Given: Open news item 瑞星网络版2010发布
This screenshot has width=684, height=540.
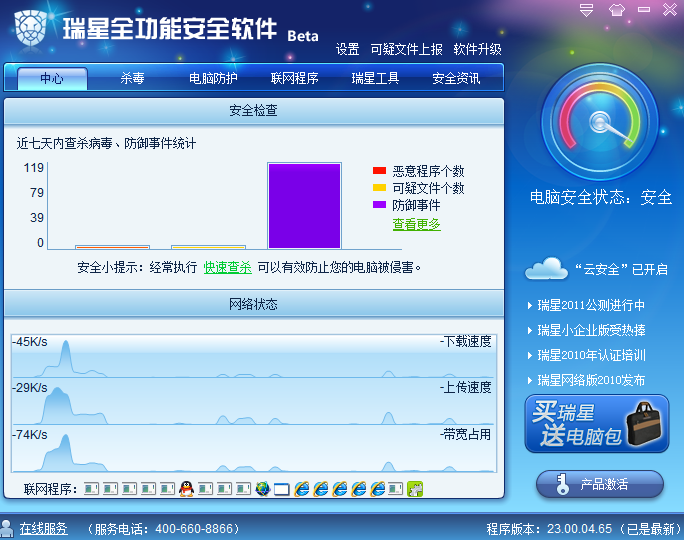Looking at the screenshot, I should click(591, 380).
